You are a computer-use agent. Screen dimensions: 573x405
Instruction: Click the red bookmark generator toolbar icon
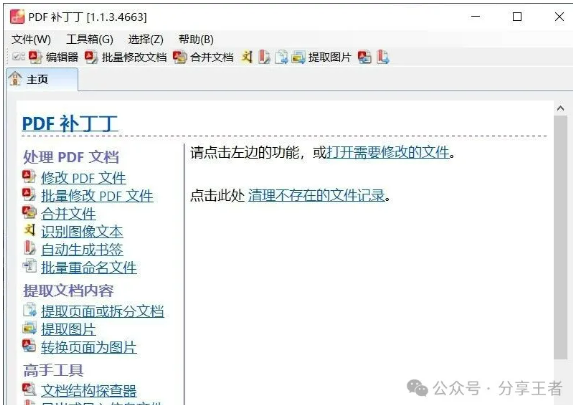(x=264, y=57)
